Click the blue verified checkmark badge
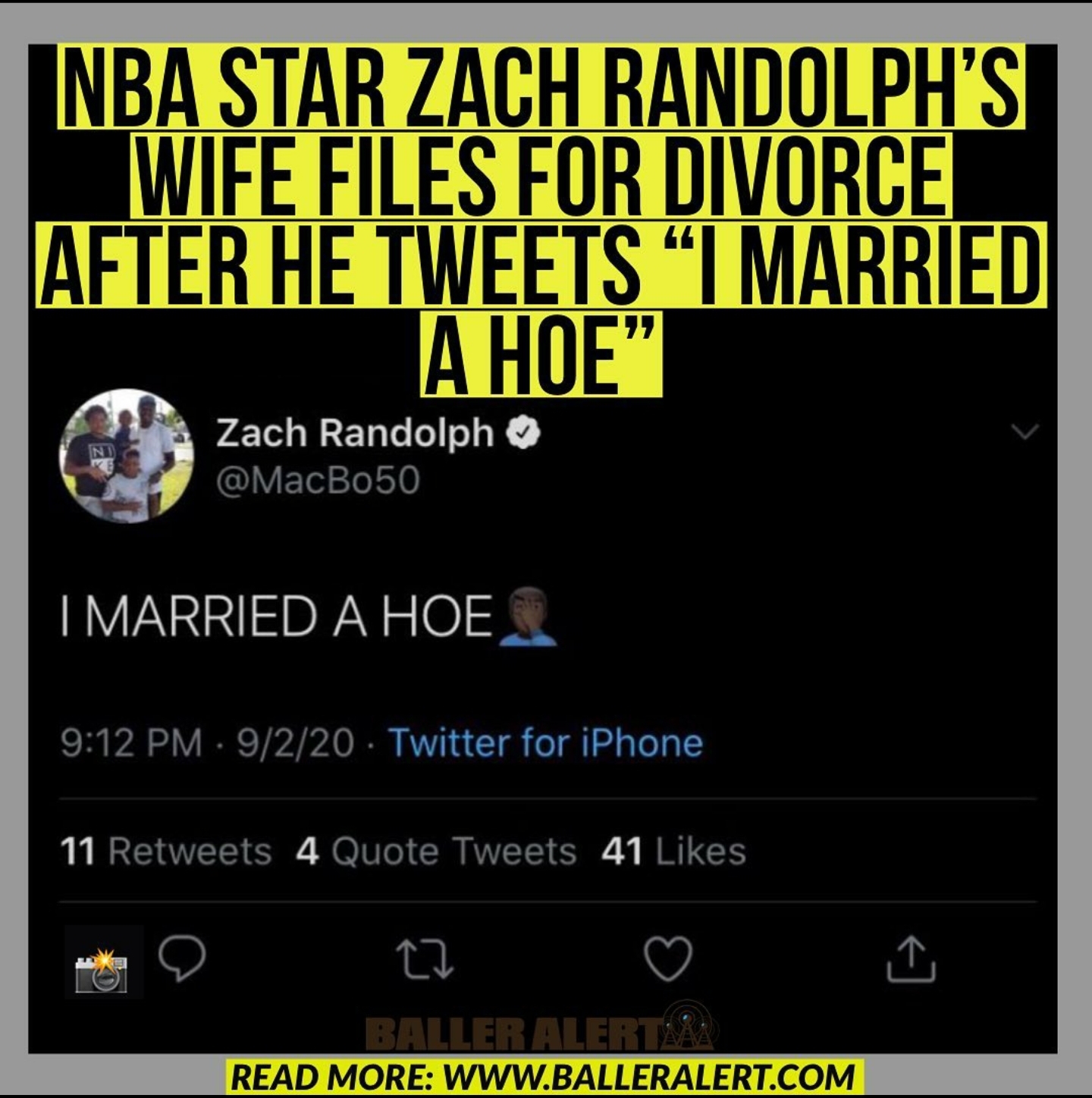1092x1098 pixels. tap(523, 433)
